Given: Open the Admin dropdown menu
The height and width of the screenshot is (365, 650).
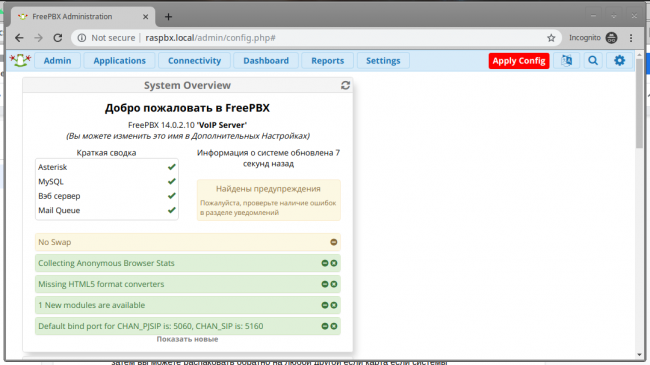Looking at the screenshot, I should coord(57,61).
